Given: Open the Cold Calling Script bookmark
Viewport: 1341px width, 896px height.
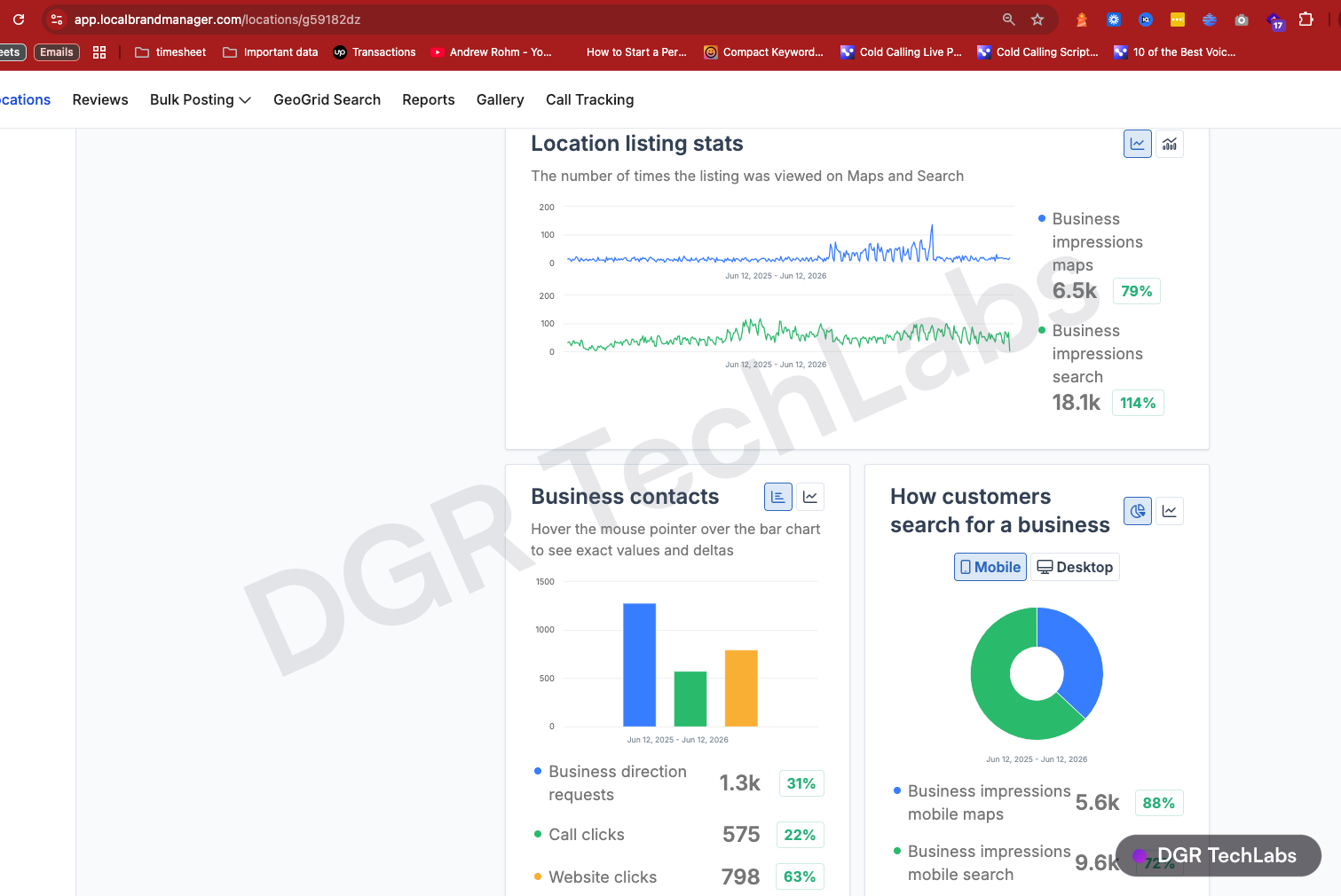Looking at the screenshot, I should click(1038, 52).
